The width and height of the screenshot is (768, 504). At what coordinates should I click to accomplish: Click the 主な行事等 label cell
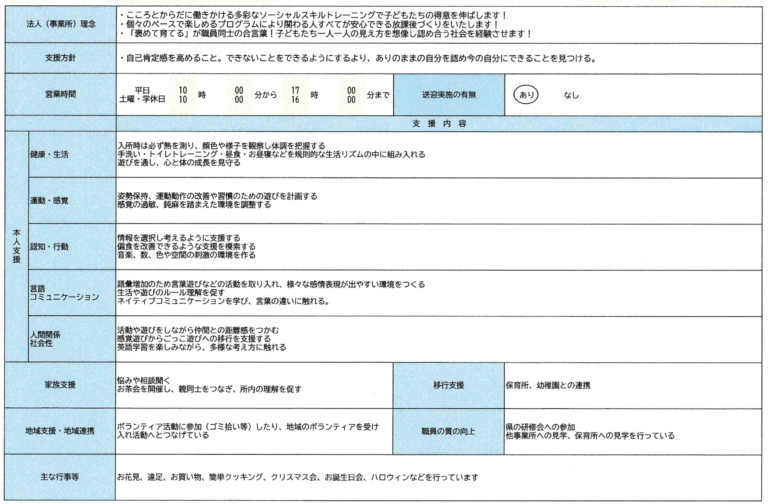[x=59, y=477]
